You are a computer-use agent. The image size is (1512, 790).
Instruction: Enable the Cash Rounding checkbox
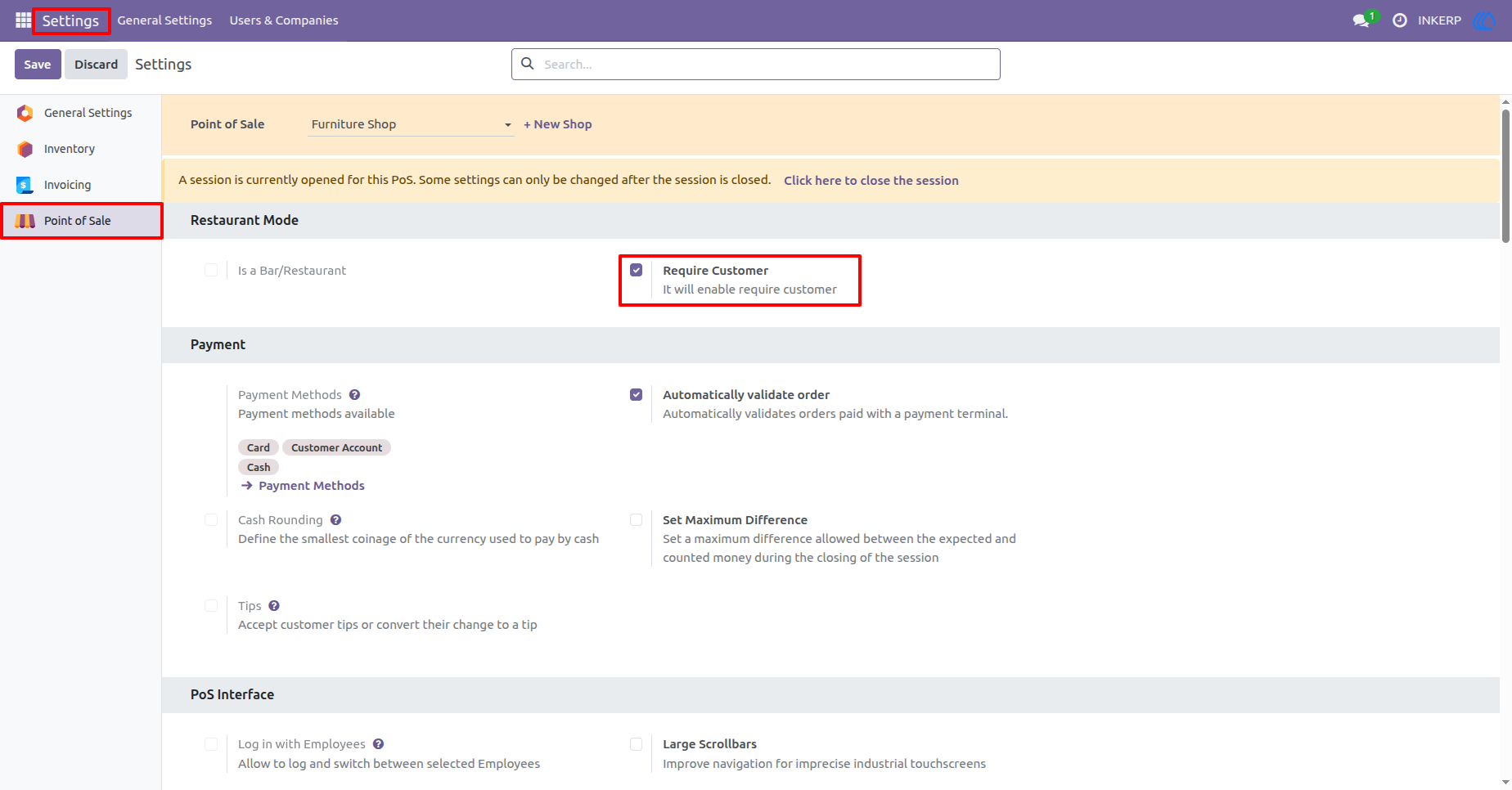[211, 520]
